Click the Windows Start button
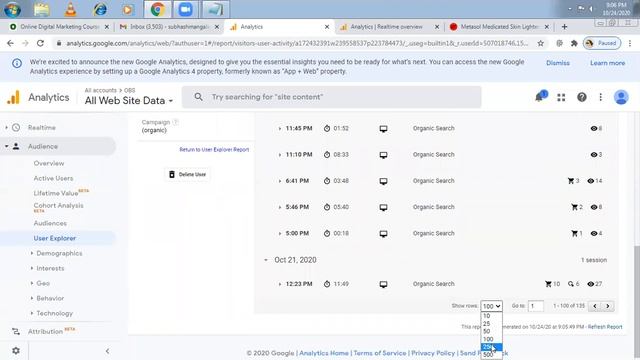 tap(12, 9)
